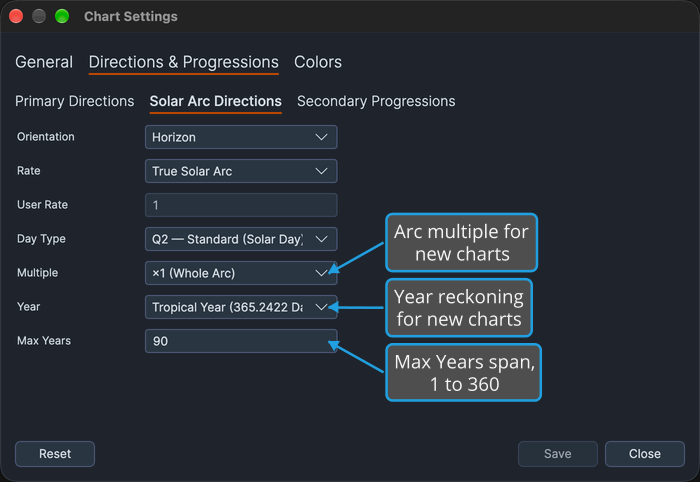Image resolution: width=700 pixels, height=482 pixels.
Task: Open the Multiple dropdown set to ×1 (Whole Arc)
Action: 241,273
